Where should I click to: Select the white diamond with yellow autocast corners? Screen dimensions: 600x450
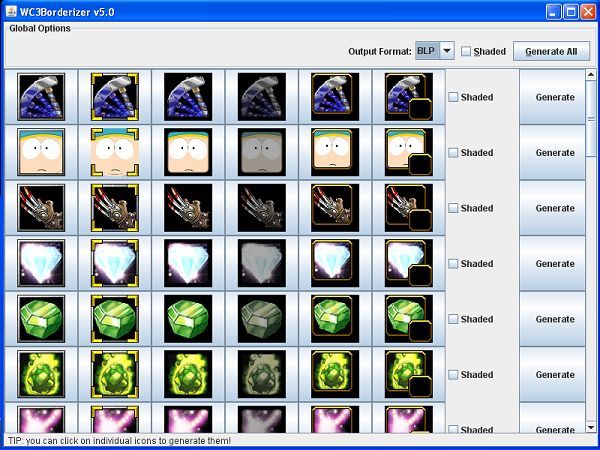[115, 263]
